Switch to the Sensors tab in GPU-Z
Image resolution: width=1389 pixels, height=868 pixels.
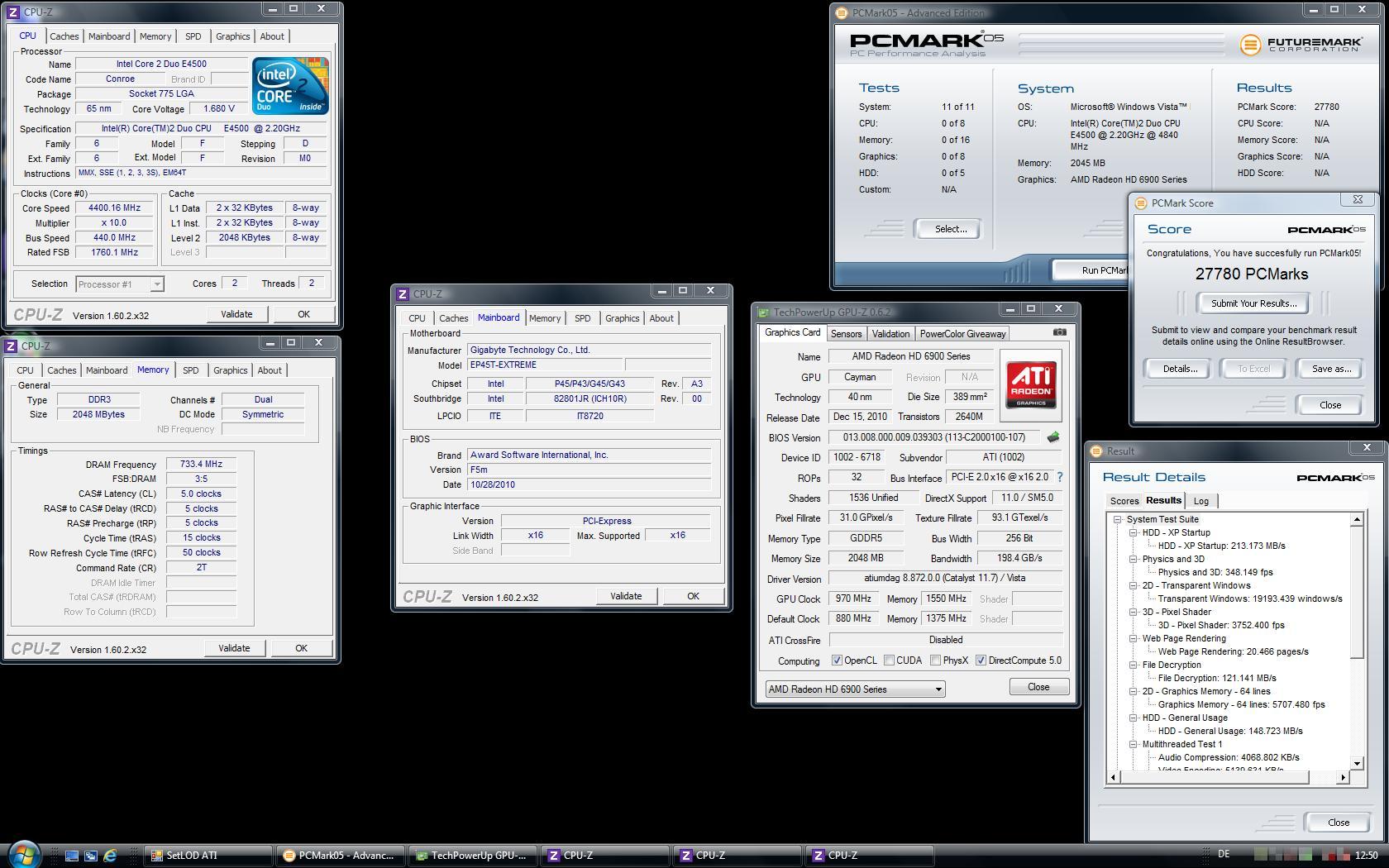coord(846,334)
